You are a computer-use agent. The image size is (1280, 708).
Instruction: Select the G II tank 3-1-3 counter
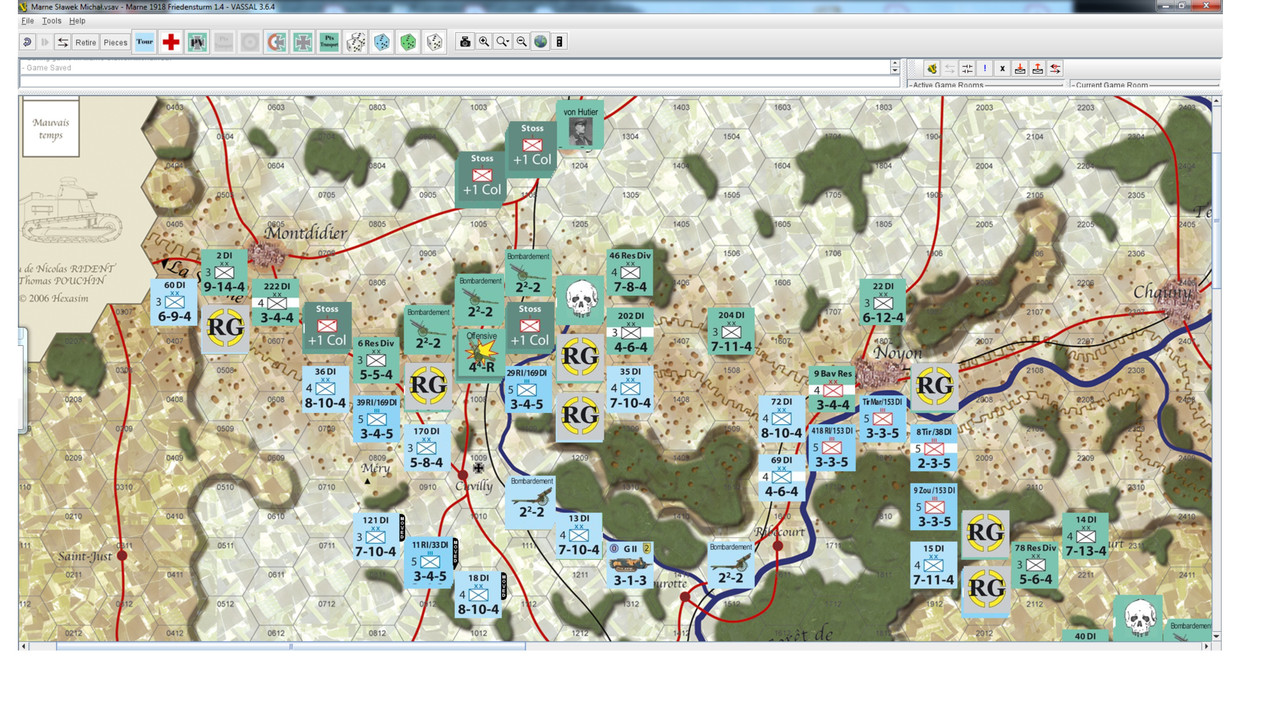point(630,565)
